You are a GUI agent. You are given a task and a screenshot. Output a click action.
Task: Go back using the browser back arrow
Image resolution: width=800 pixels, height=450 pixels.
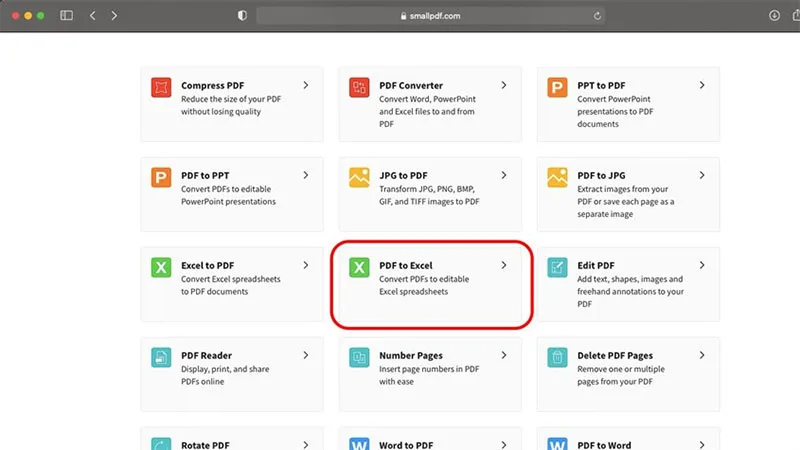tap(92, 16)
